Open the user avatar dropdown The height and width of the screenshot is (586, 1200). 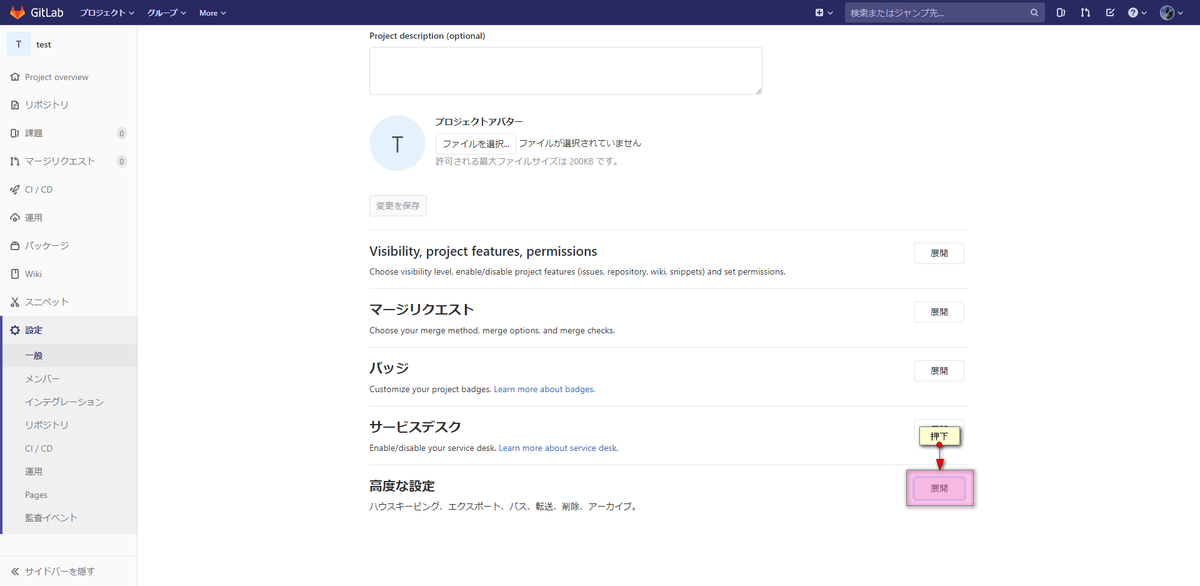pos(1168,12)
